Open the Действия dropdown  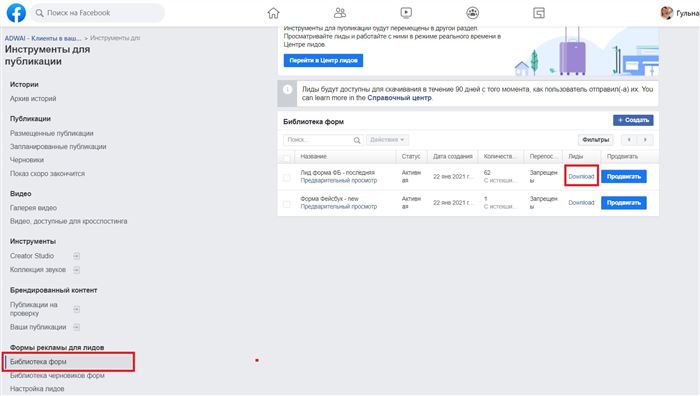click(x=388, y=140)
